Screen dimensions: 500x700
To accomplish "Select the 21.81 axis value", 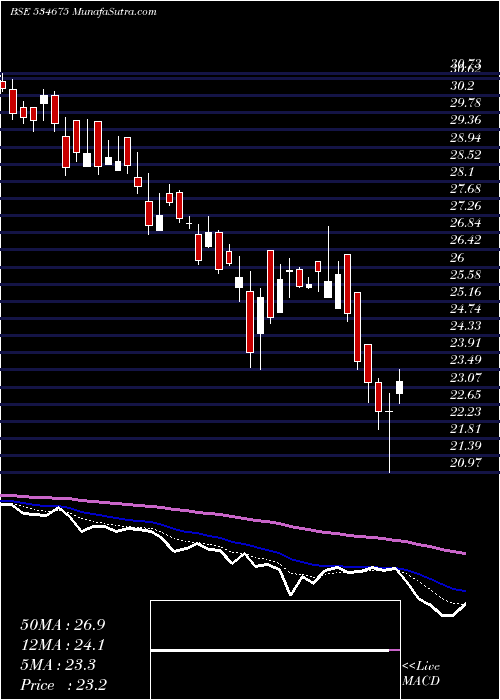I will (x=465, y=429).
